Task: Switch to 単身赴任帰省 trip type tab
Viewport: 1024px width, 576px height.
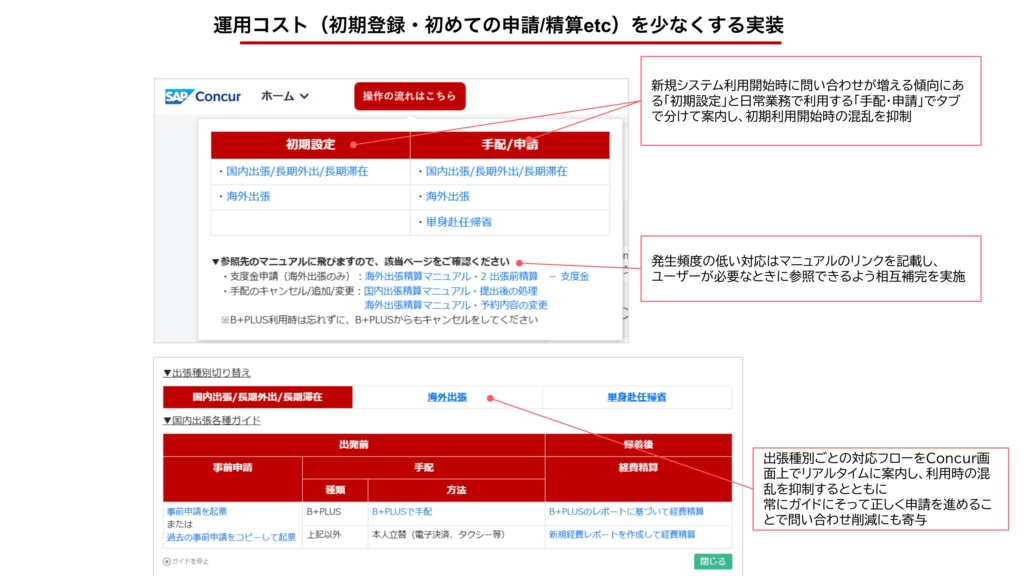Action: click(637, 397)
